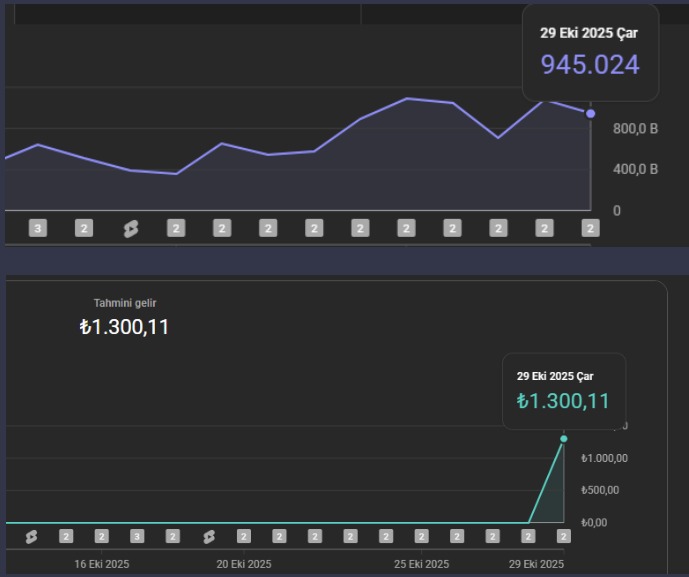Click rightmost '2' marker in upper views chart
Screen dimensions: 689x577
pyautogui.click(x=590, y=229)
